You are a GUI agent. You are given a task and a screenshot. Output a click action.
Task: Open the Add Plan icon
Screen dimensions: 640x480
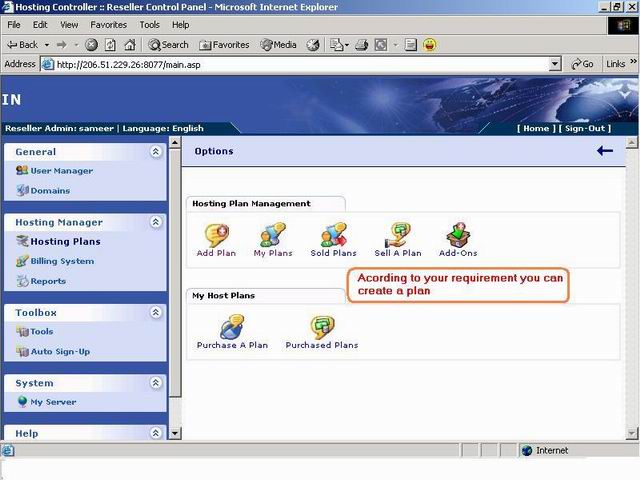pos(216,235)
